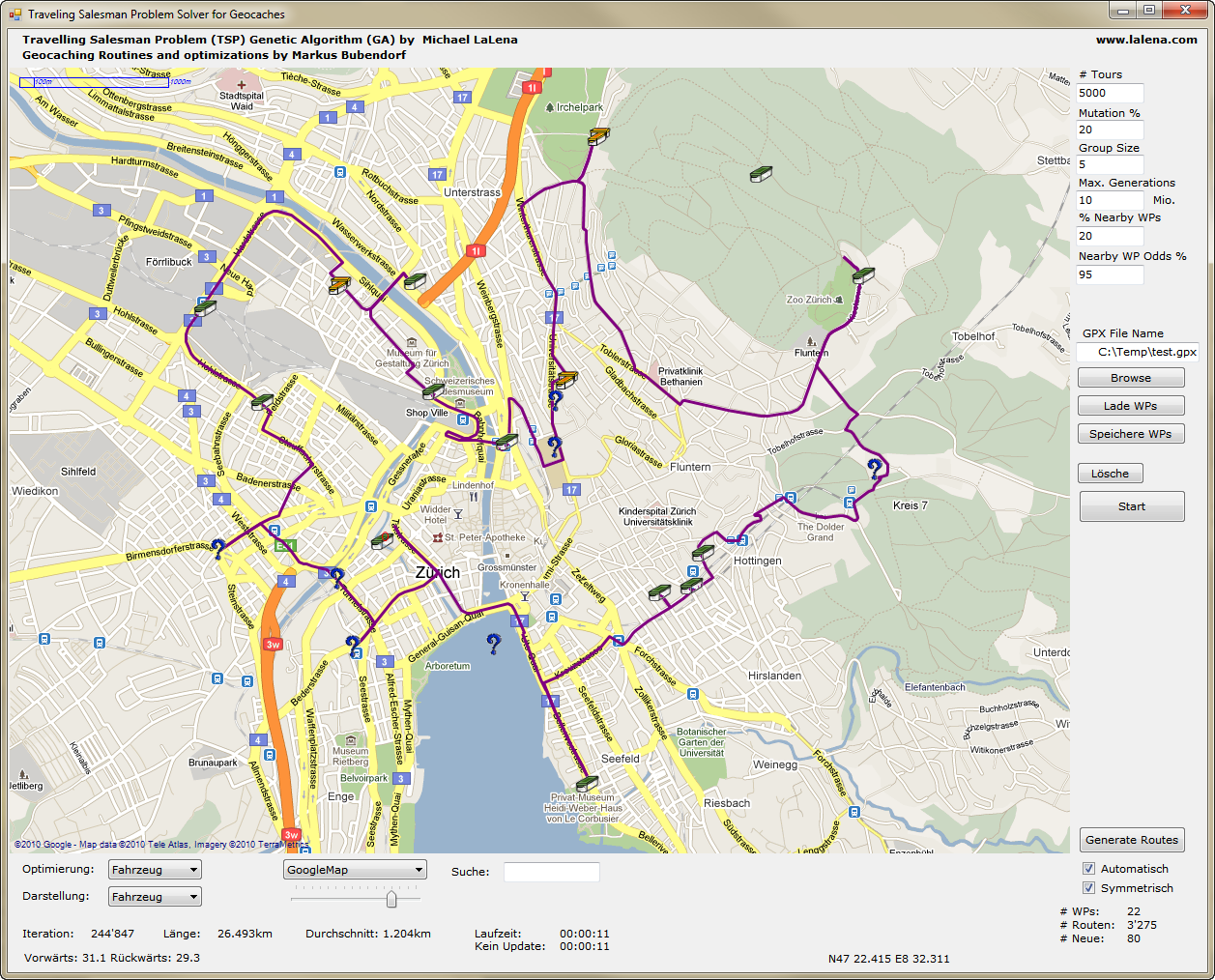Click the green cache box near Förrlibuck
This screenshot has width=1215, height=980.
[x=205, y=308]
